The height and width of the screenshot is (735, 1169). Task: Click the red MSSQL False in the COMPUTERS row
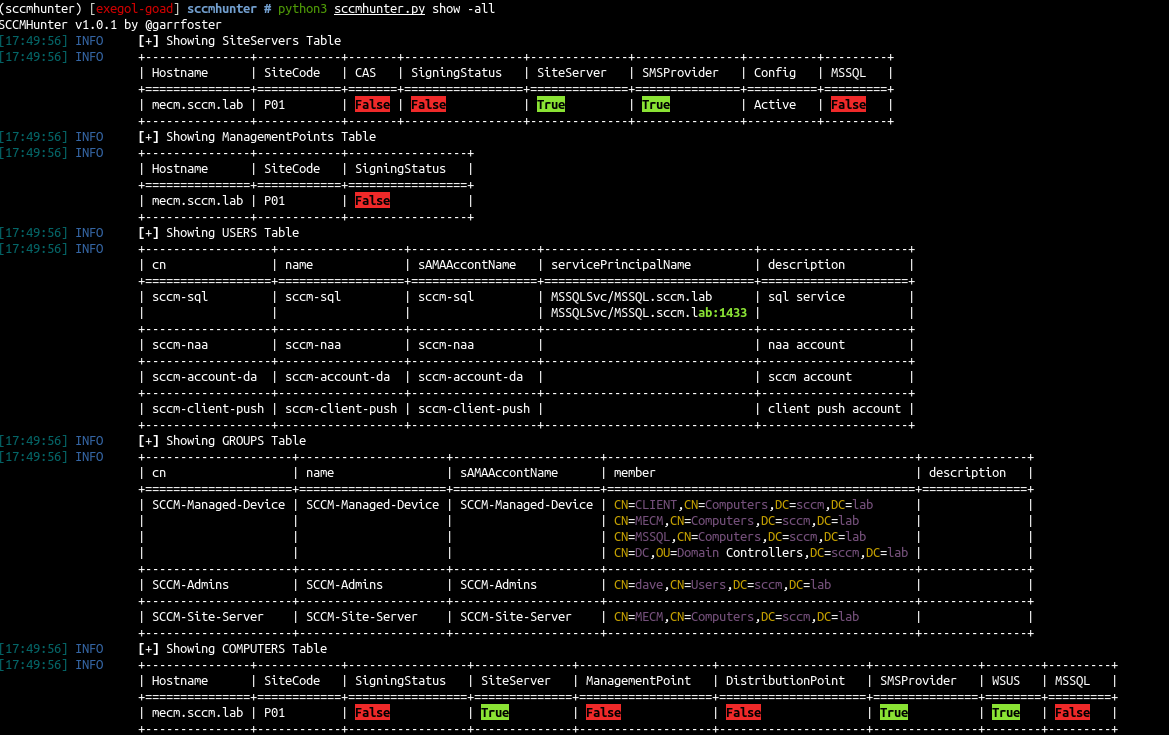coord(1071,712)
